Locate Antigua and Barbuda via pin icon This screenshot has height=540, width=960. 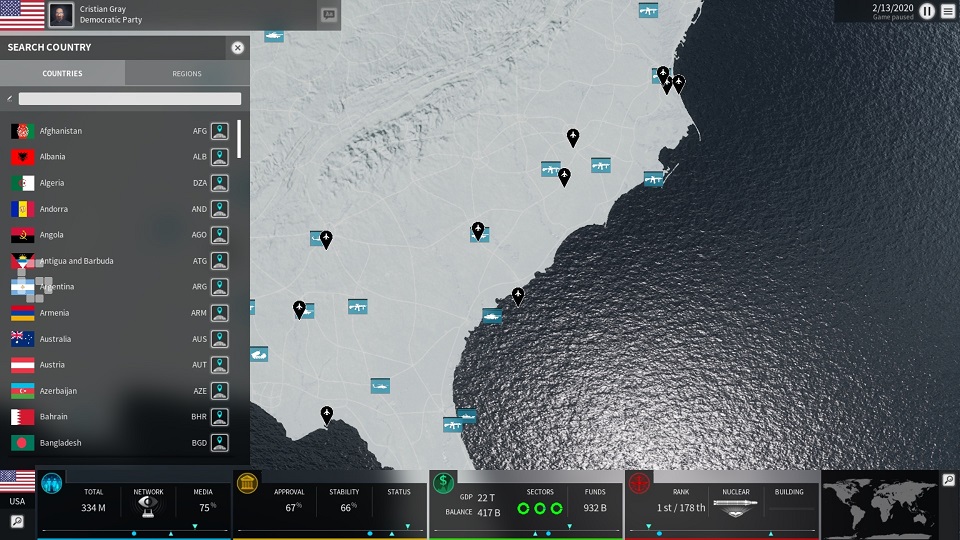[x=220, y=261]
